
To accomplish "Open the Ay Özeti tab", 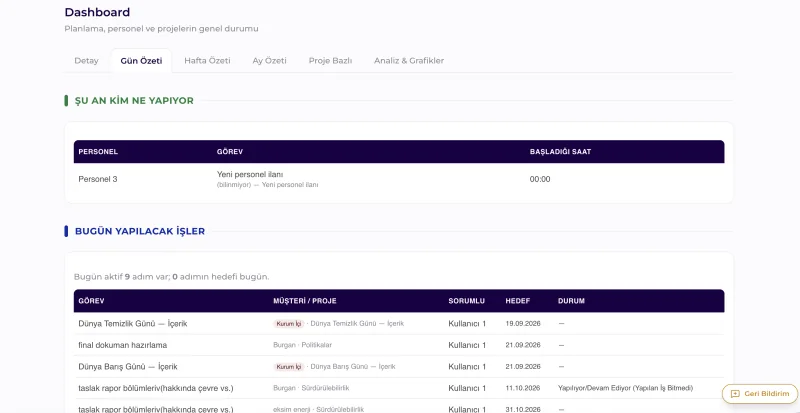I will click(269, 61).
